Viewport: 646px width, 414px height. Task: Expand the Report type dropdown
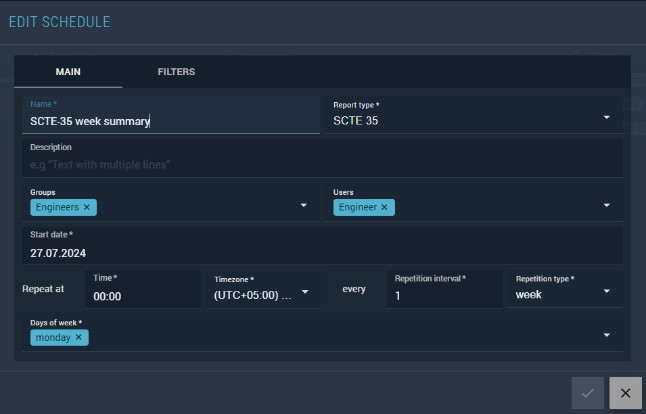coord(606,117)
